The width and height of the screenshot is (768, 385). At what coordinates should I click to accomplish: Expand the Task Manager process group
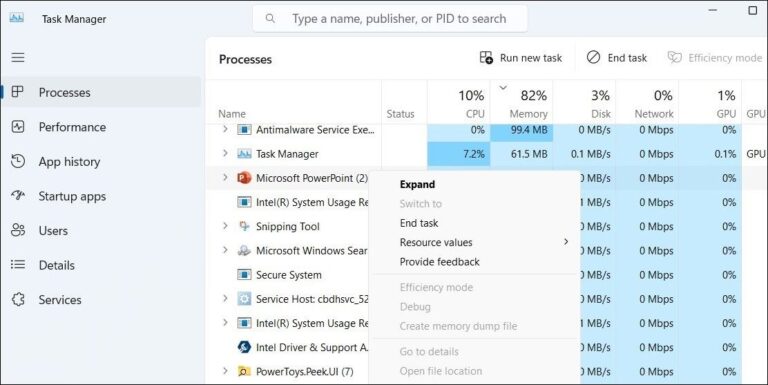click(225, 153)
